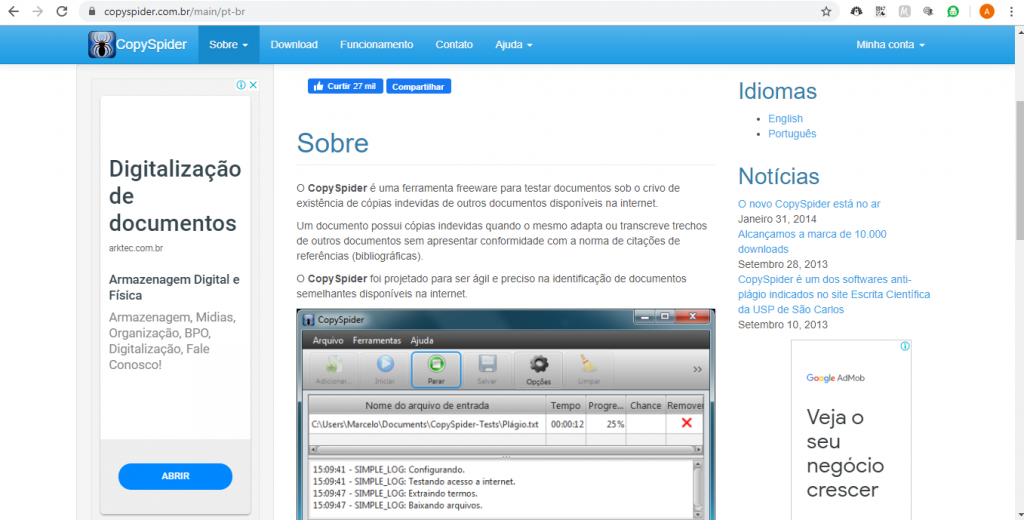
Task: Open the Escrita Científica USP news link
Action: point(834,294)
